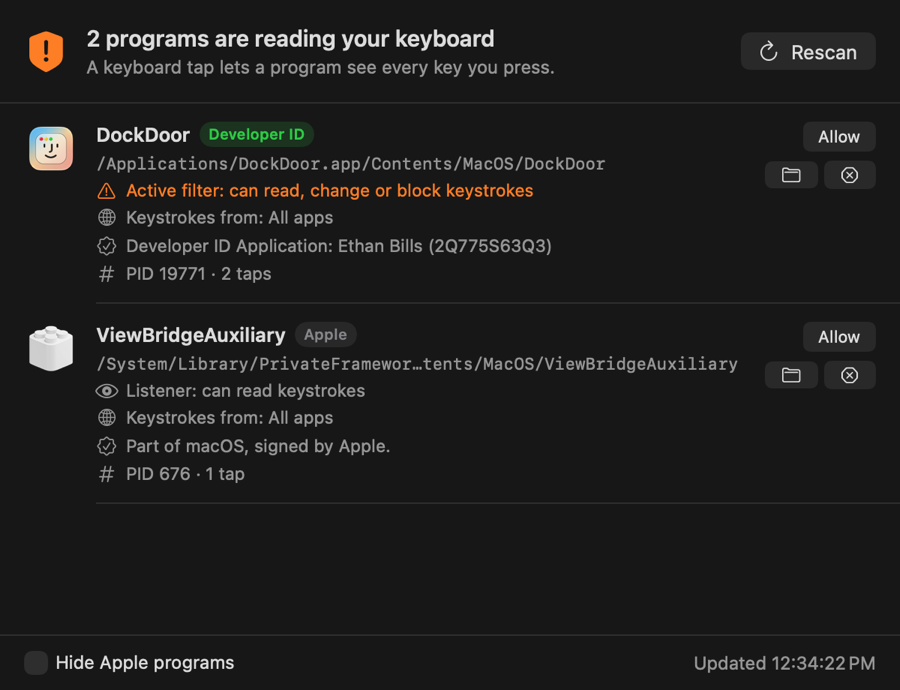Allow the ViewBridgeAuxiliary program
The image size is (900, 690).
pyautogui.click(x=839, y=337)
